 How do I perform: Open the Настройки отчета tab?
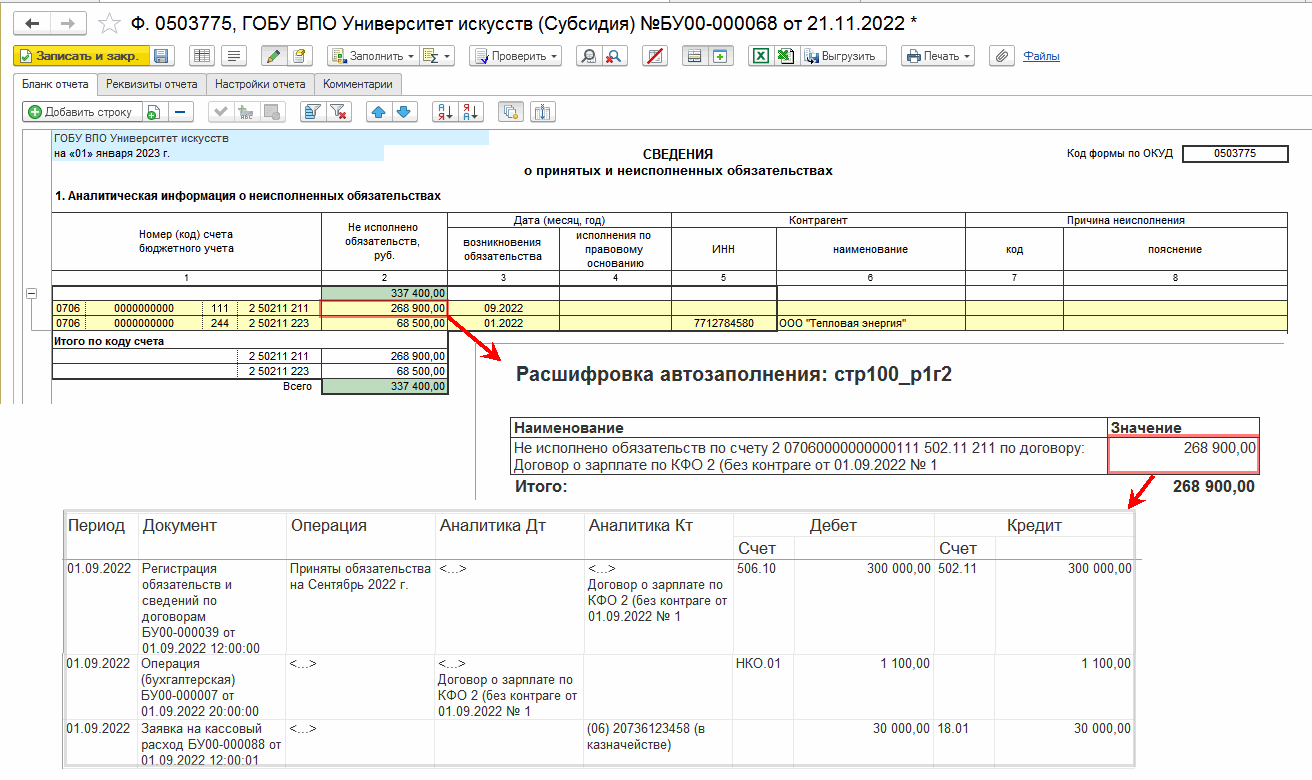260,84
